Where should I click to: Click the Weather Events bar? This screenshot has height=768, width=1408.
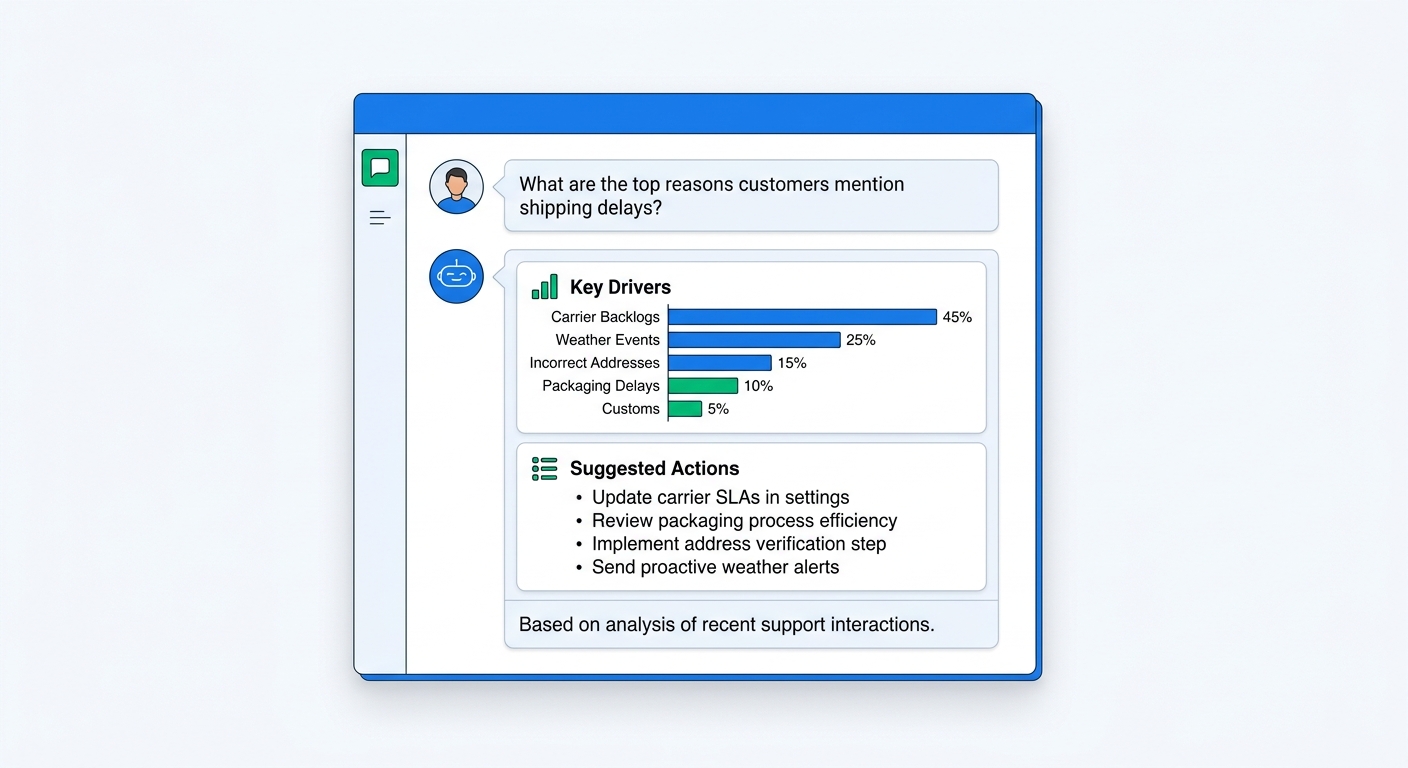(x=754, y=340)
